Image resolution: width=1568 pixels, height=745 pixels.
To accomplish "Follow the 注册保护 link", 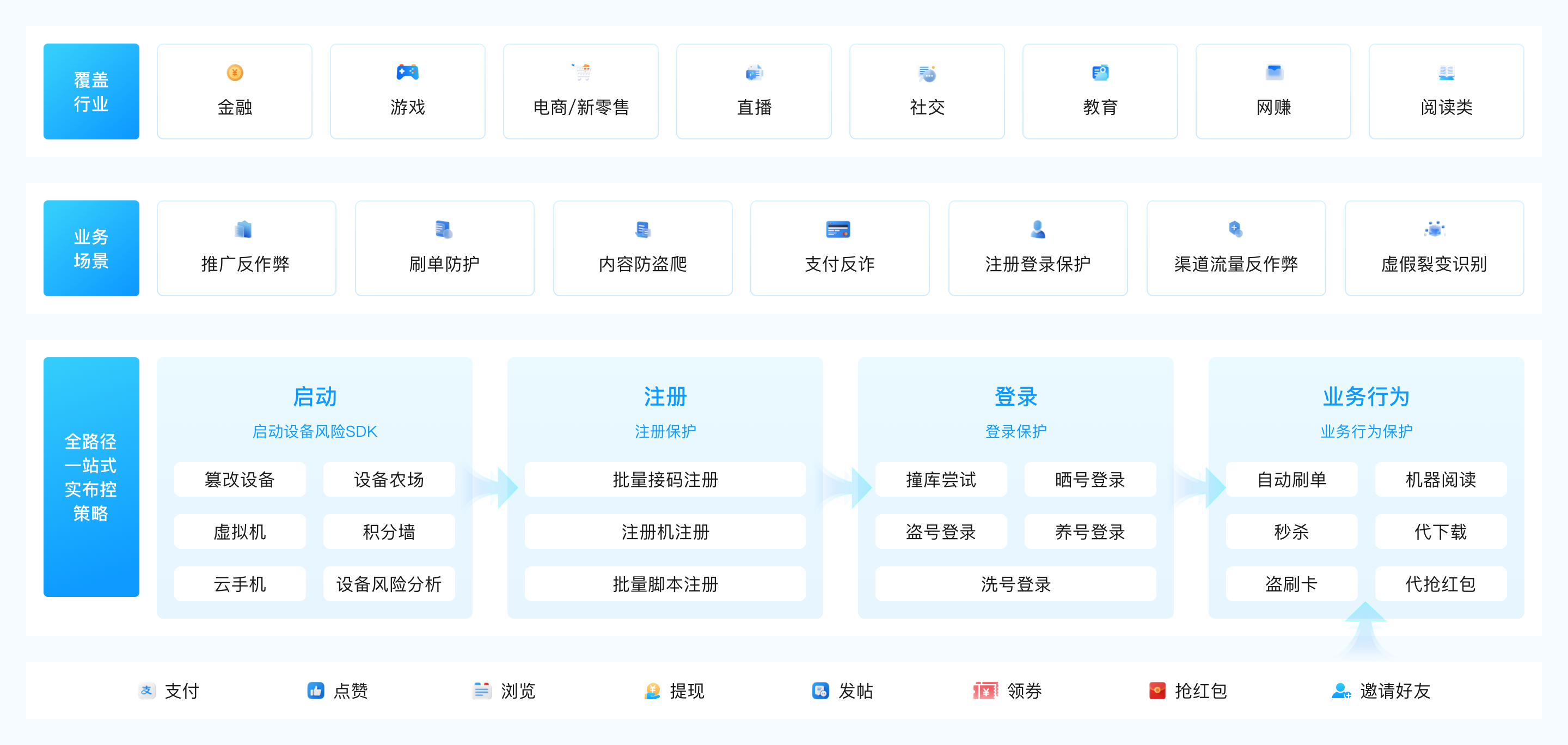I will click(x=665, y=431).
